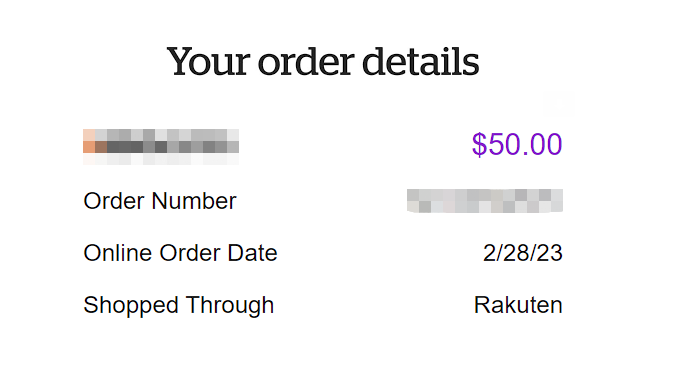The height and width of the screenshot is (375, 693).
Task: Click the word 'Shopped' in label
Action: click(131, 306)
